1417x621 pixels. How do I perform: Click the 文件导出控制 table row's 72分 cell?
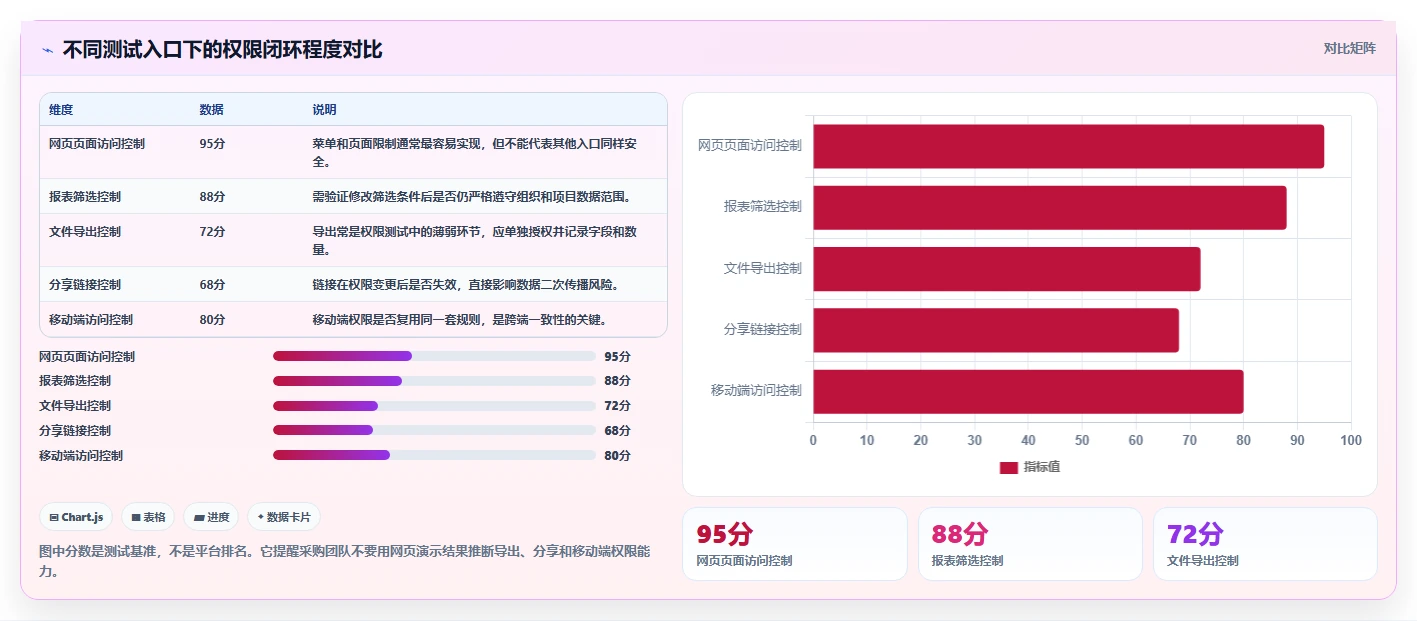(x=212, y=232)
